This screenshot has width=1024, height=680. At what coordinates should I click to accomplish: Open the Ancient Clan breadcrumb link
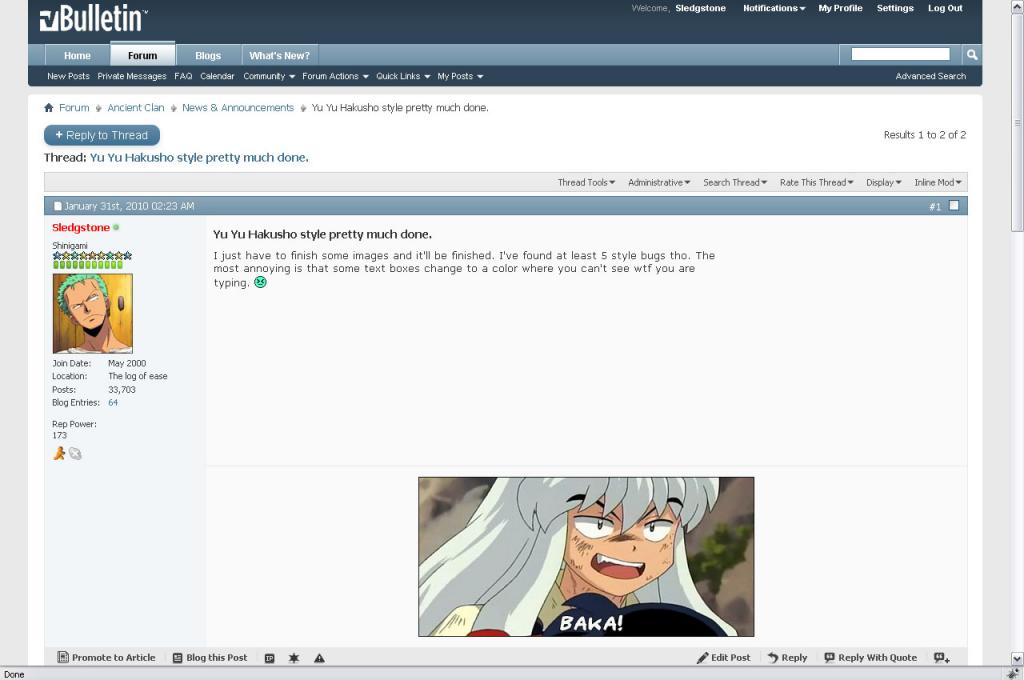tap(136, 108)
